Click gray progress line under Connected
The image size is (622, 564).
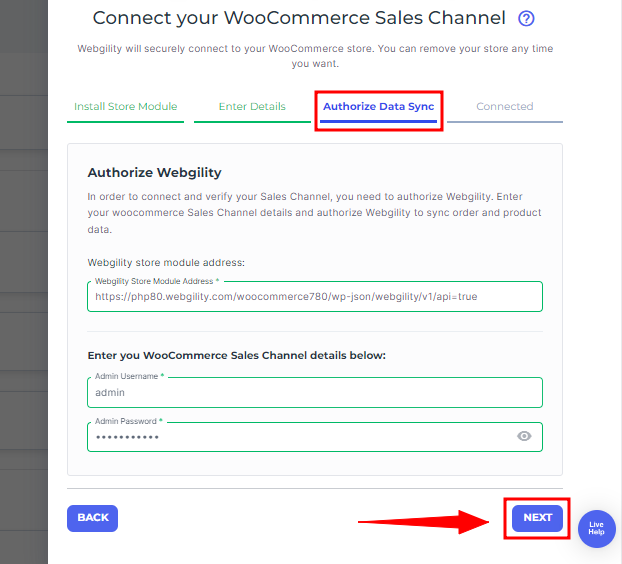(504, 122)
